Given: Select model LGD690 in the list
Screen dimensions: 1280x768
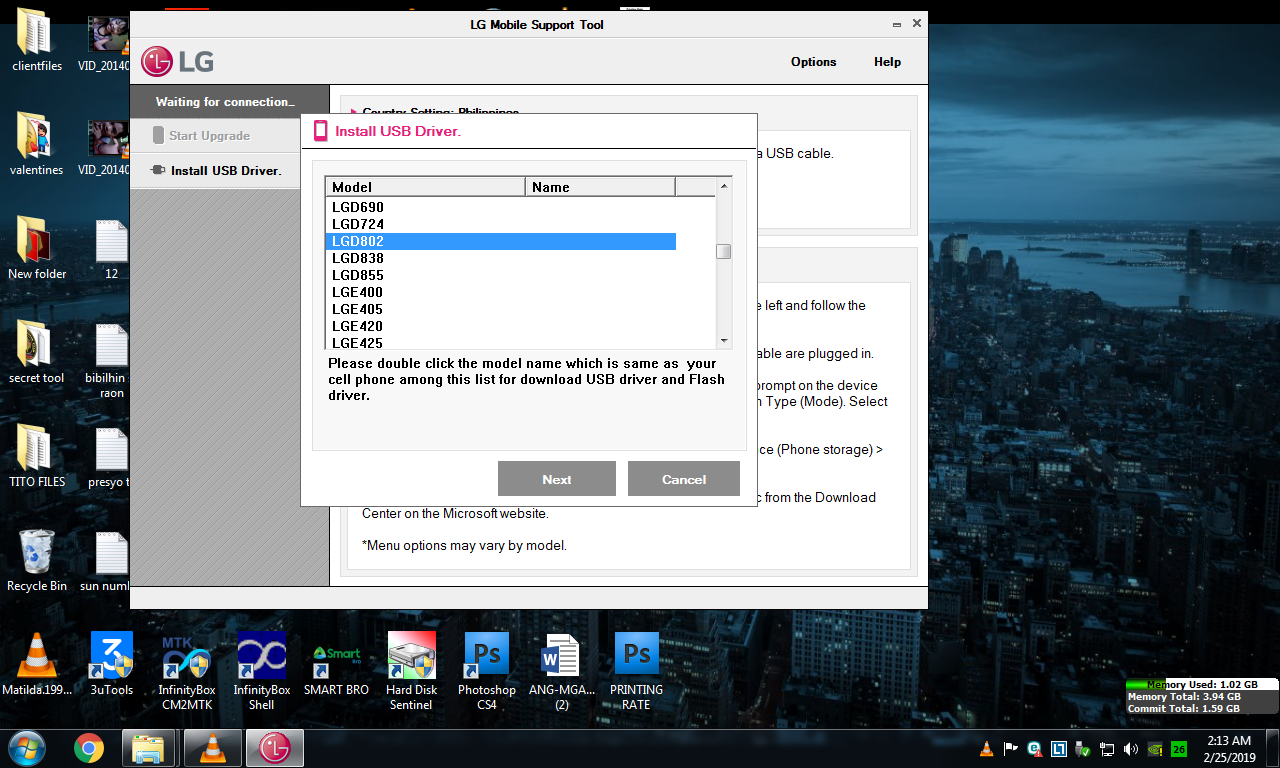Looking at the screenshot, I should click(x=501, y=207).
